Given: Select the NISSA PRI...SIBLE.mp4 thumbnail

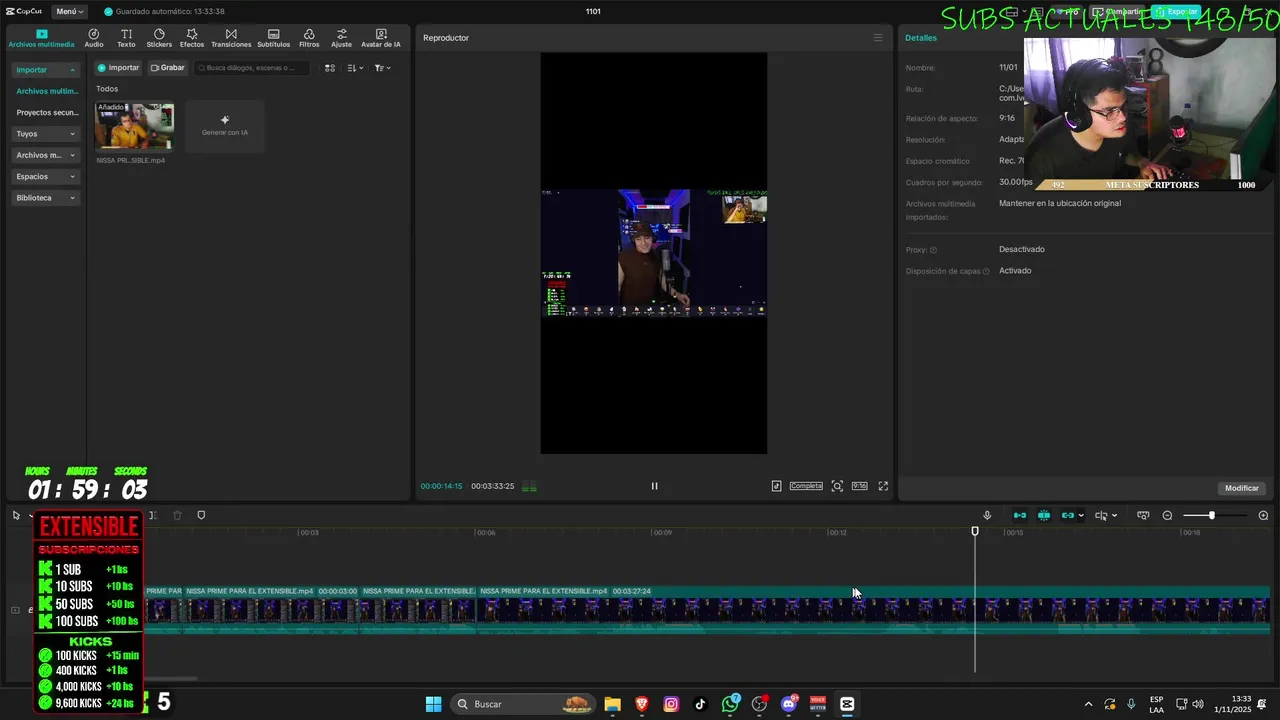Looking at the screenshot, I should (x=134, y=126).
